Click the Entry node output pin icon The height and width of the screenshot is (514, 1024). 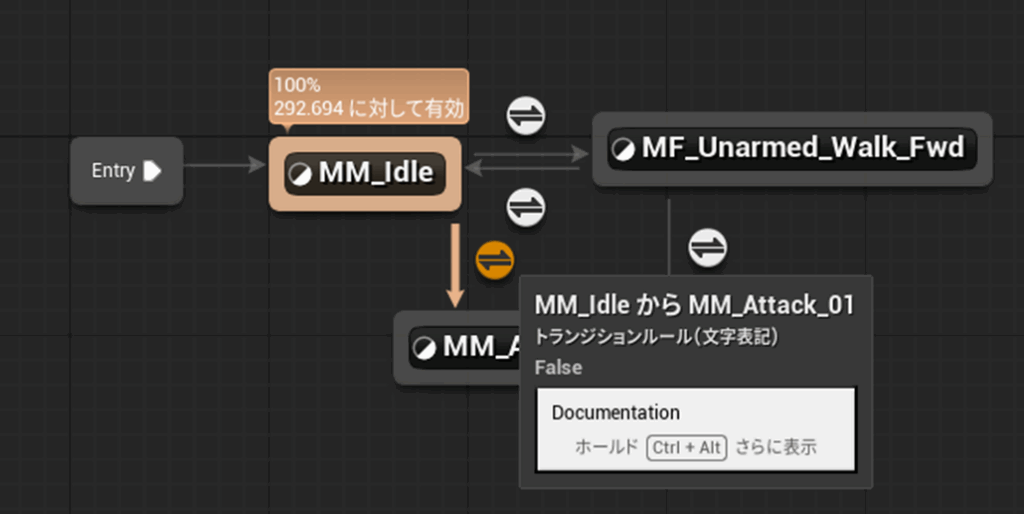coord(152,171)
